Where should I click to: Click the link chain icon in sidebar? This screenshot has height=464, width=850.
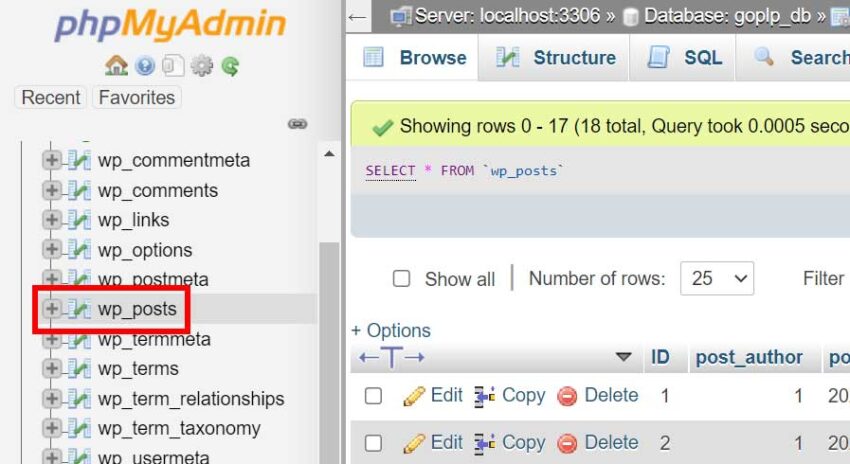coord(297,124)
